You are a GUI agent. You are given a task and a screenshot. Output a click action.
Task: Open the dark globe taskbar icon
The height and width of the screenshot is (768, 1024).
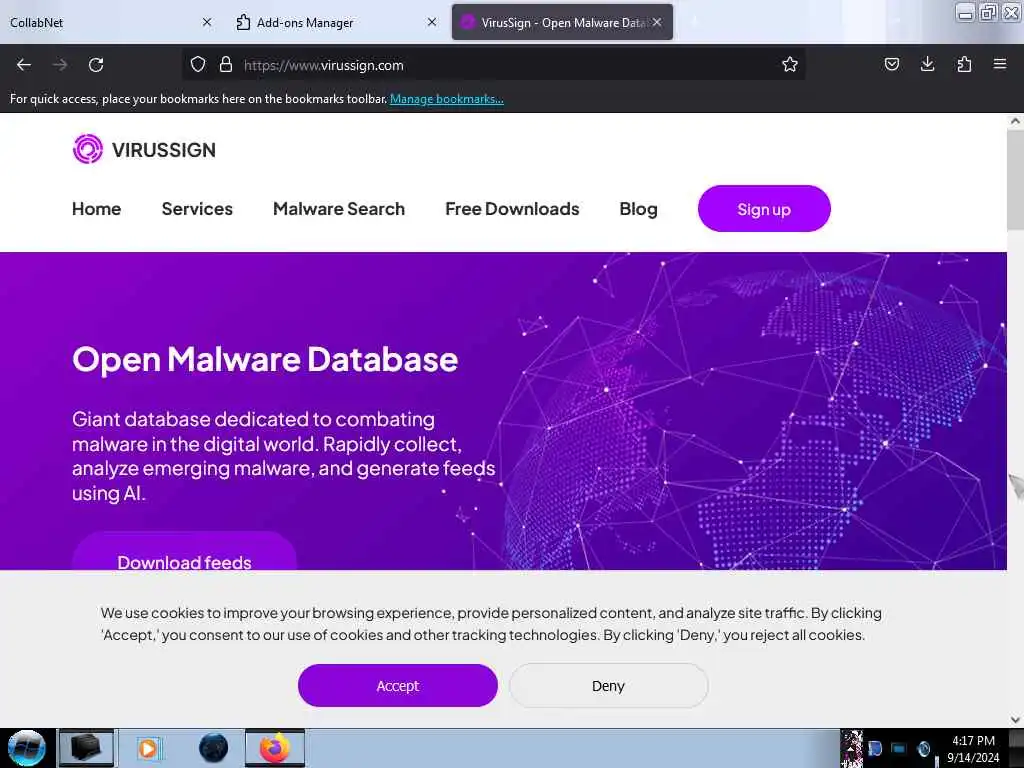tap(213, 748)
